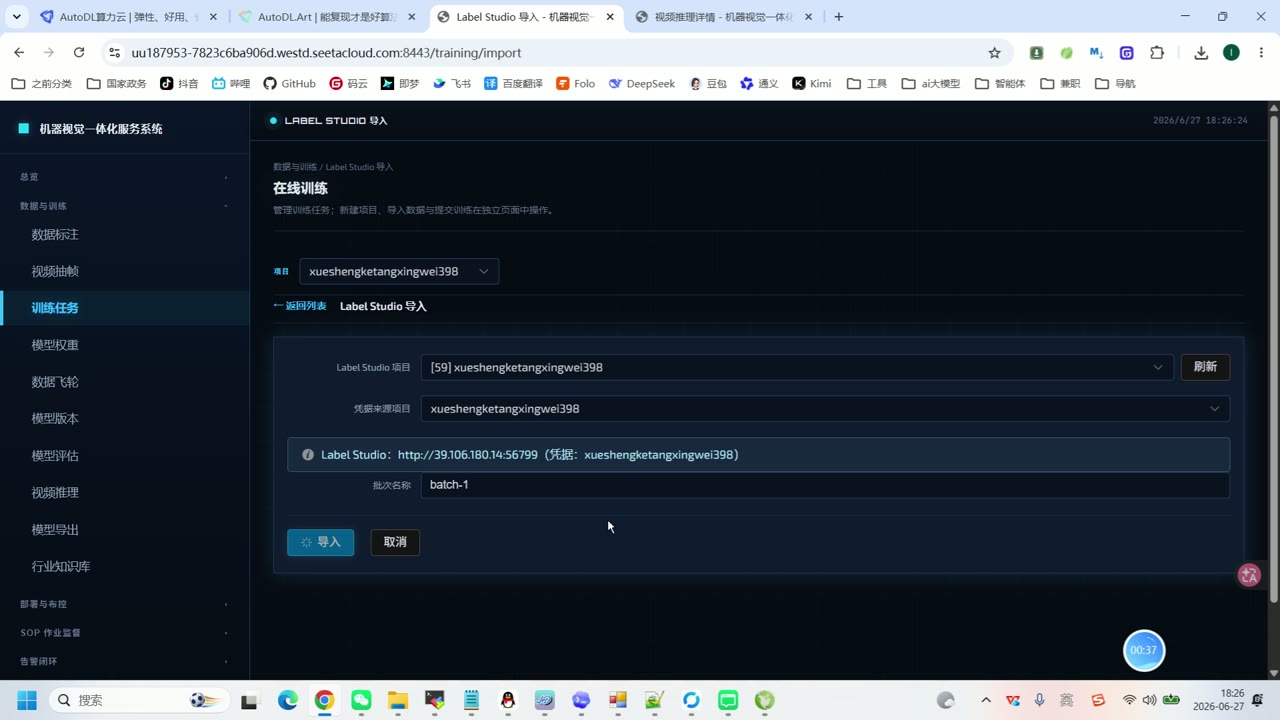Image resolution: width=1280 pixels, height=720 pixels.
Task: Expand the 部署与布控 sidebar section
Action: click(x=124, y=604)
